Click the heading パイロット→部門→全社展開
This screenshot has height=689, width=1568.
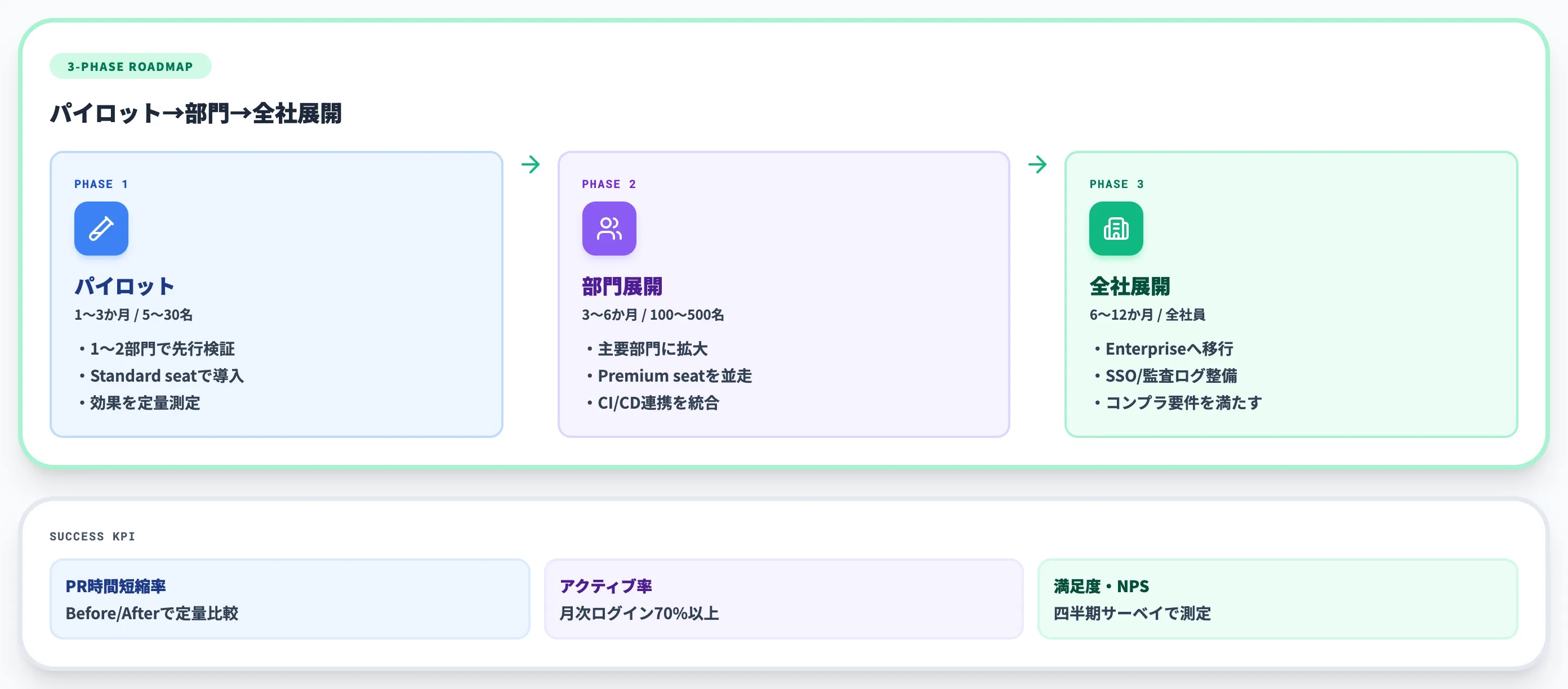click(x=196, y=114)
